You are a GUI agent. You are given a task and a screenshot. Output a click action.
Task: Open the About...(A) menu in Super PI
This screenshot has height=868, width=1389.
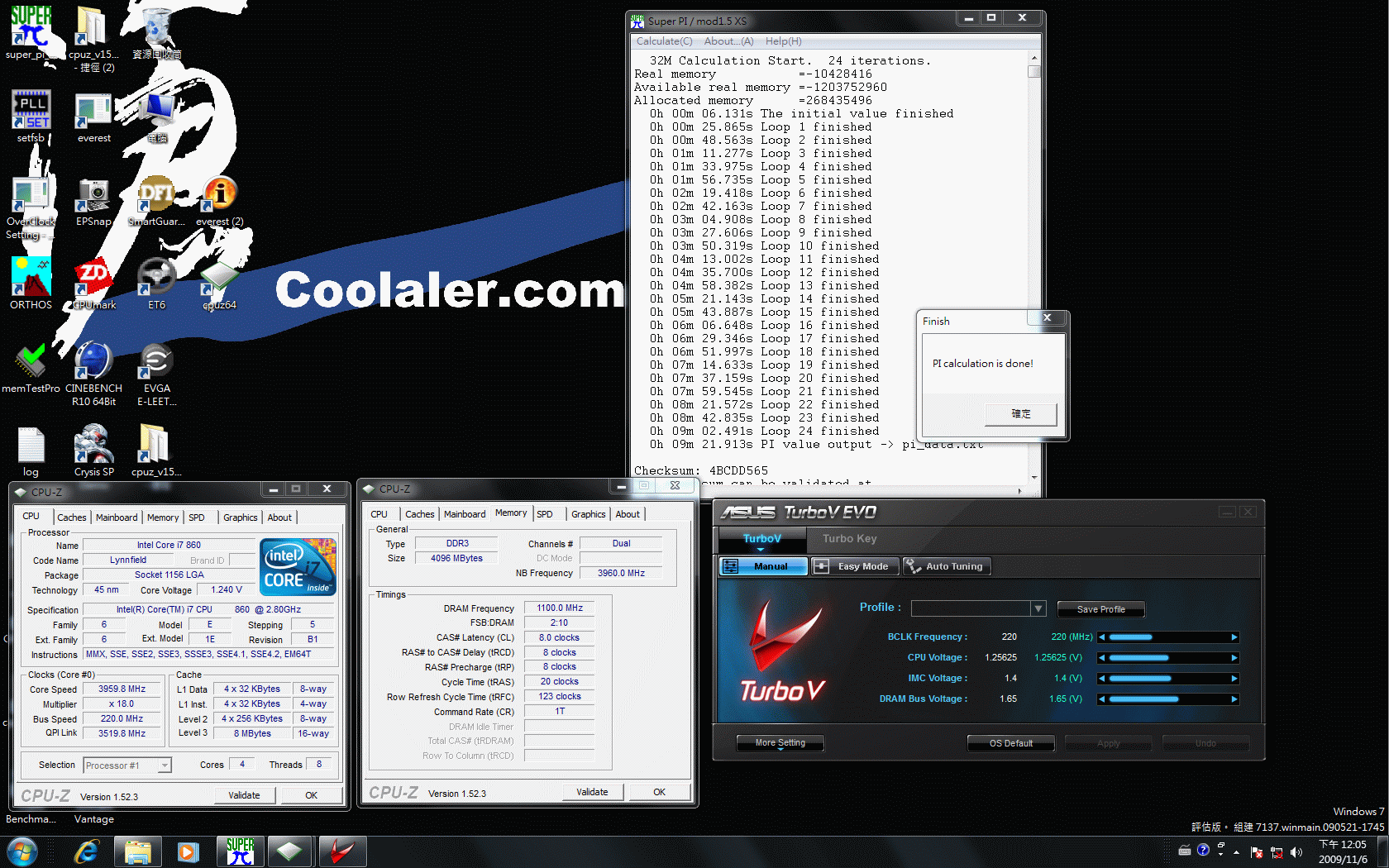[728, 41]
